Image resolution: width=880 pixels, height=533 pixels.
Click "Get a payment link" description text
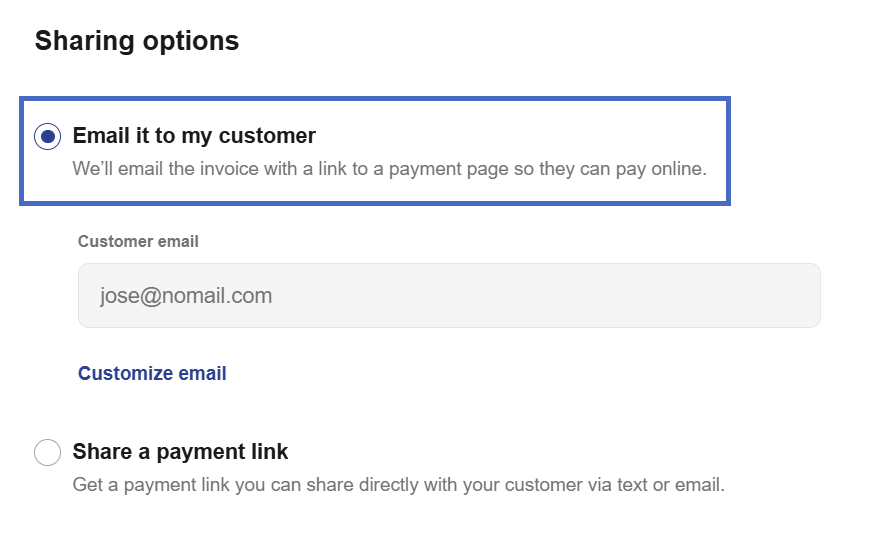tap(141, 485)
